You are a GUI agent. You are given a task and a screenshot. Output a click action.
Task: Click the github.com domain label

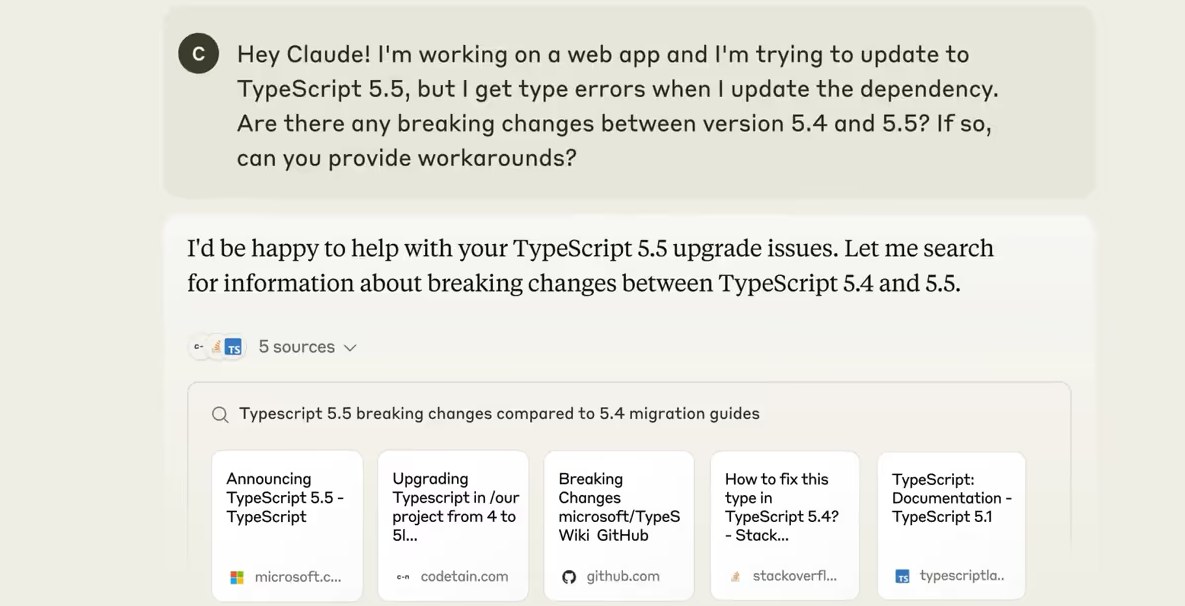pos(623,577)
